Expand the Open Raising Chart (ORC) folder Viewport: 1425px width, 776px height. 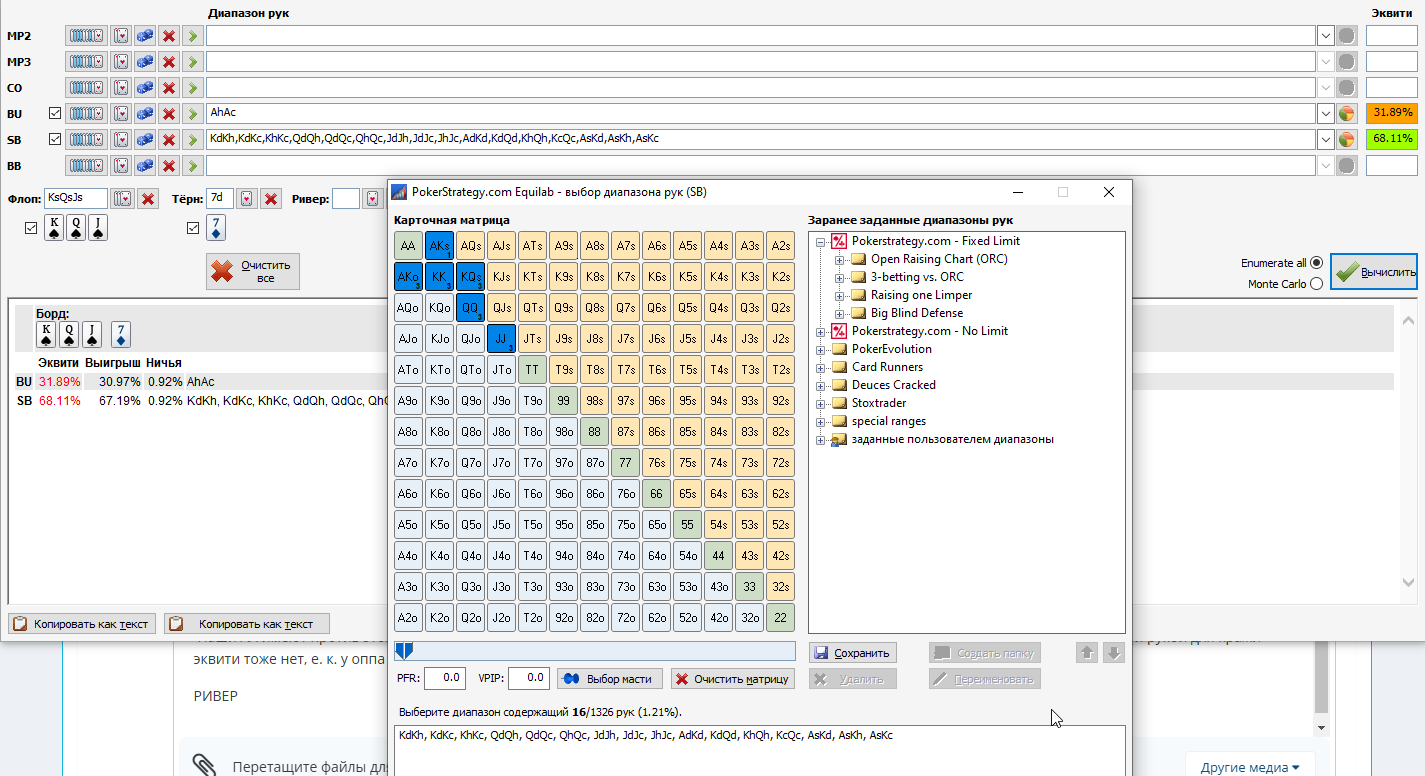839,259
